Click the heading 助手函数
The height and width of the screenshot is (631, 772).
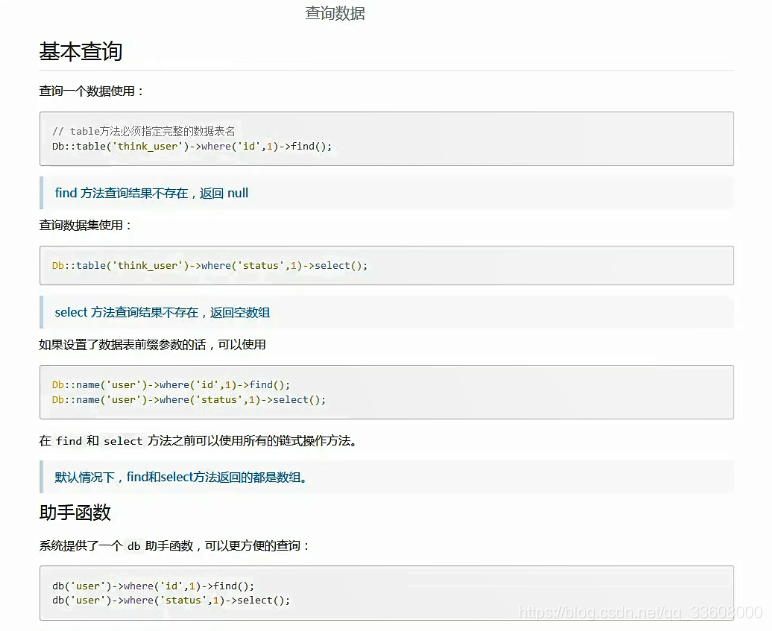click(x=75, y=513)
